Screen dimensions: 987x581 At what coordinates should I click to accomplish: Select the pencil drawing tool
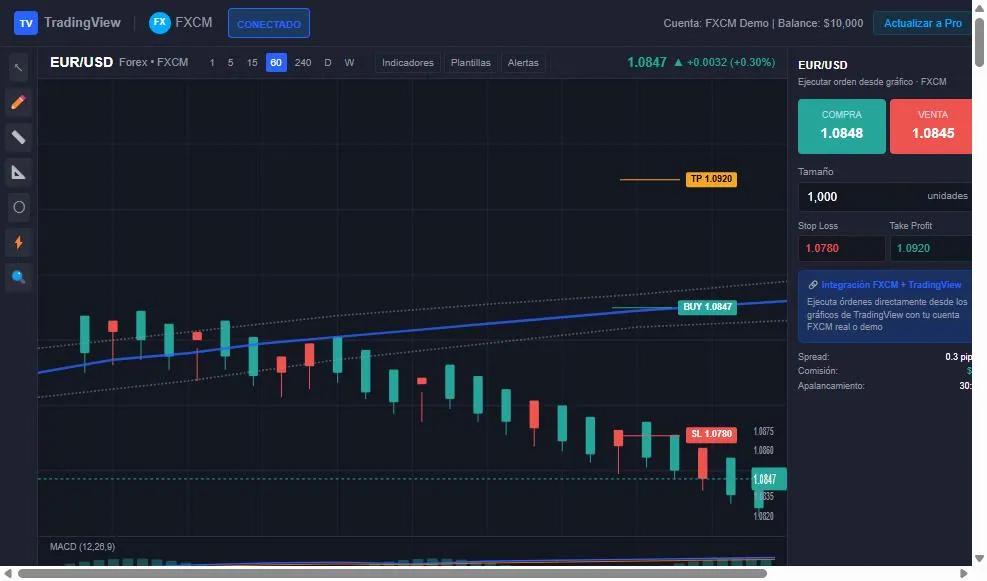tap(18, 102)
